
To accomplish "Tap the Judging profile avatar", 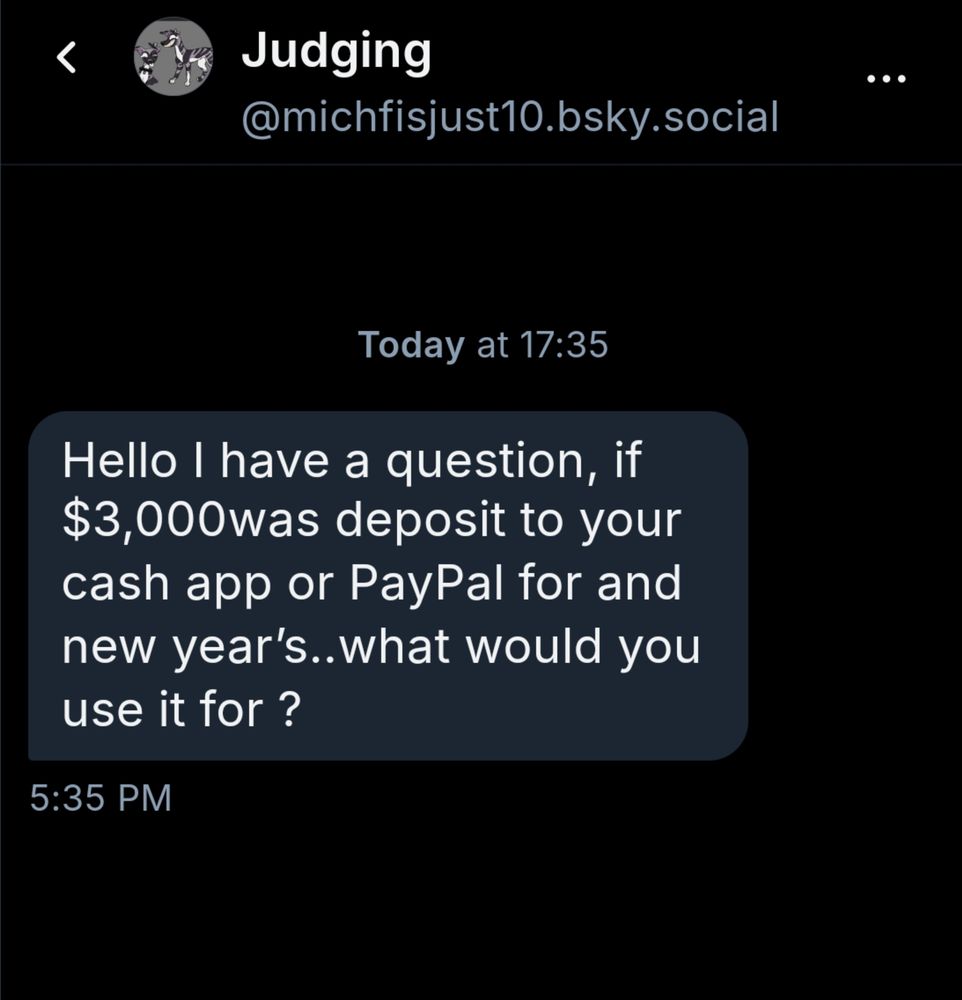I will tap(173, 57).
